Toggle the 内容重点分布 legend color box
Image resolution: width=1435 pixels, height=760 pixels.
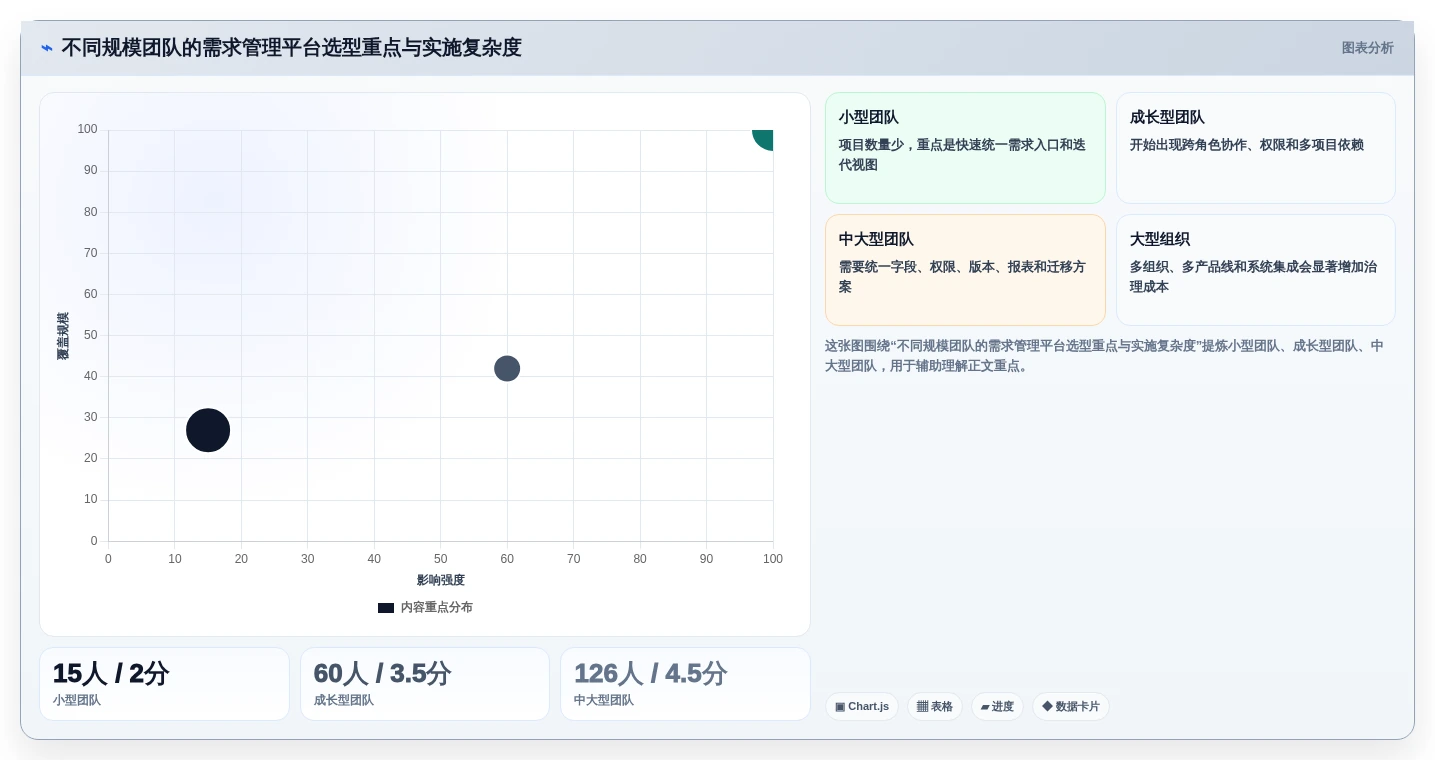[x=386, y=608]
